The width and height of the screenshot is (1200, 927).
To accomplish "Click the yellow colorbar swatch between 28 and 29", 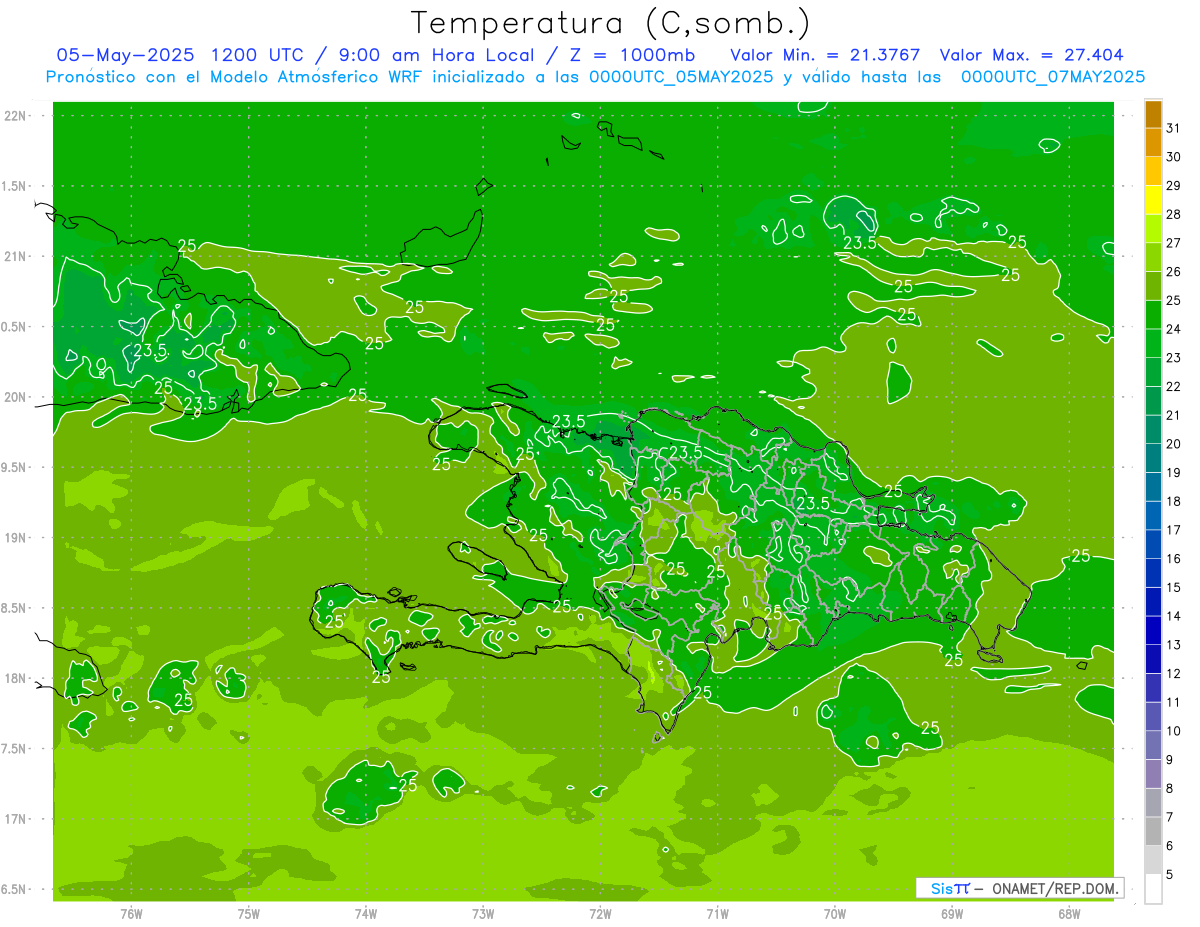I will 1153,200.
